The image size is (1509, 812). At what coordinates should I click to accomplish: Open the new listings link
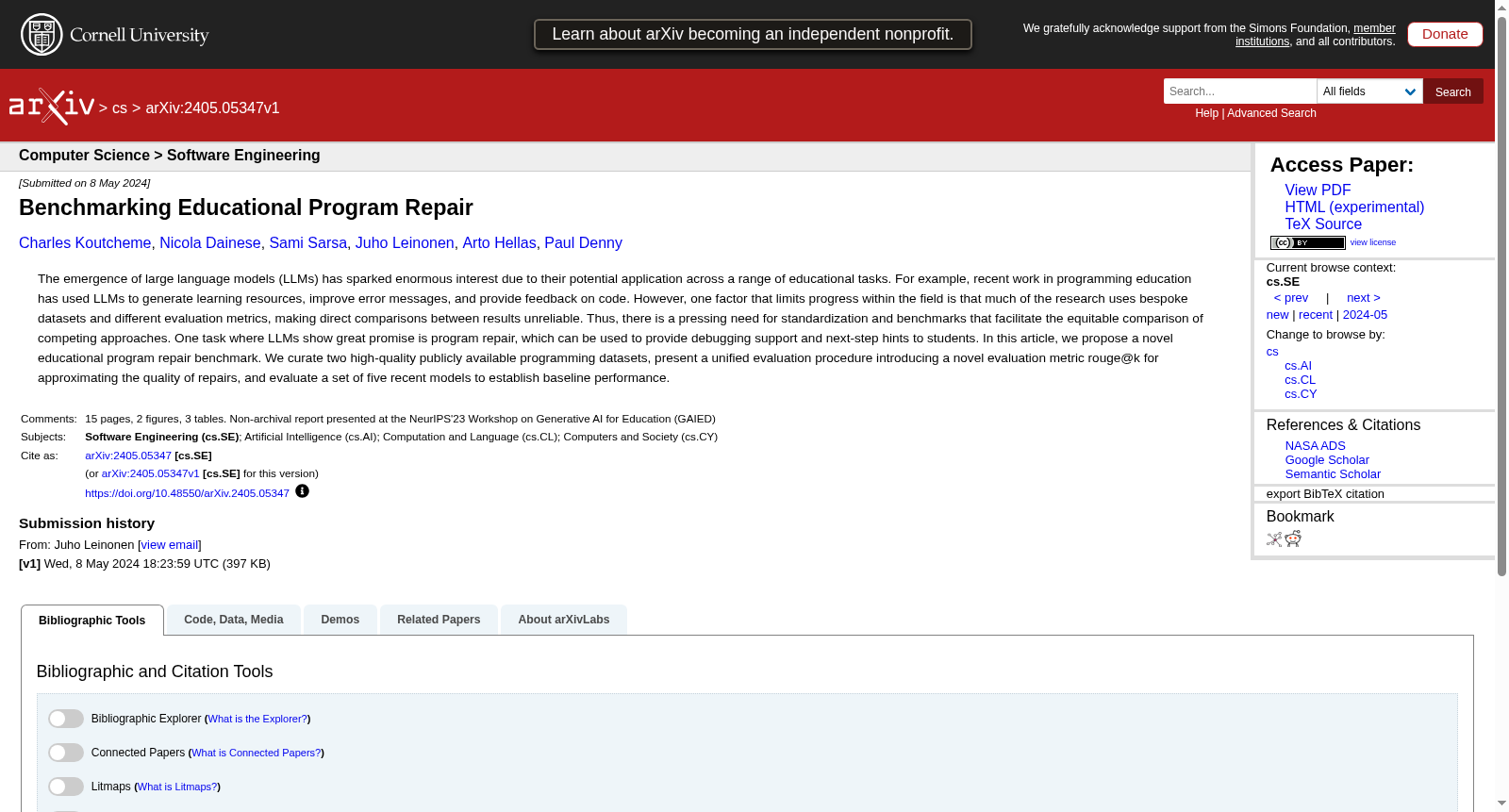(1277, 315)
